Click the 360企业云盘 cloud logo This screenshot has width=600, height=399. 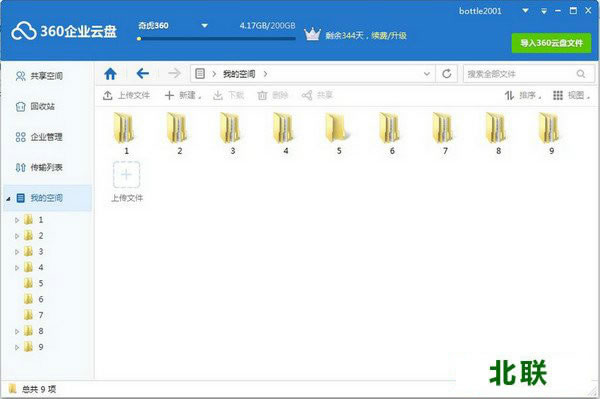coord(64,31)
